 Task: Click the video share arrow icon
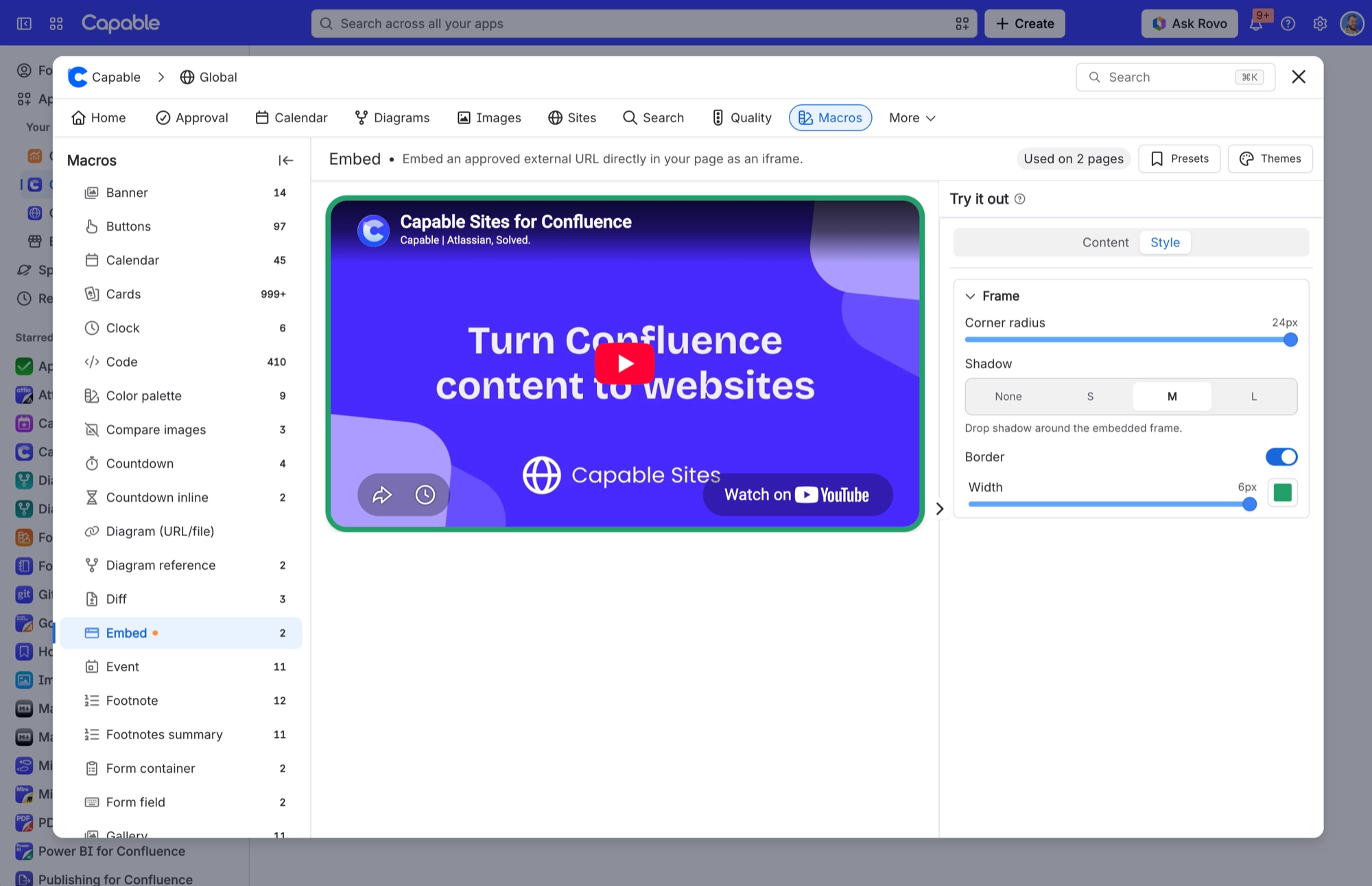tap(382, 494)
